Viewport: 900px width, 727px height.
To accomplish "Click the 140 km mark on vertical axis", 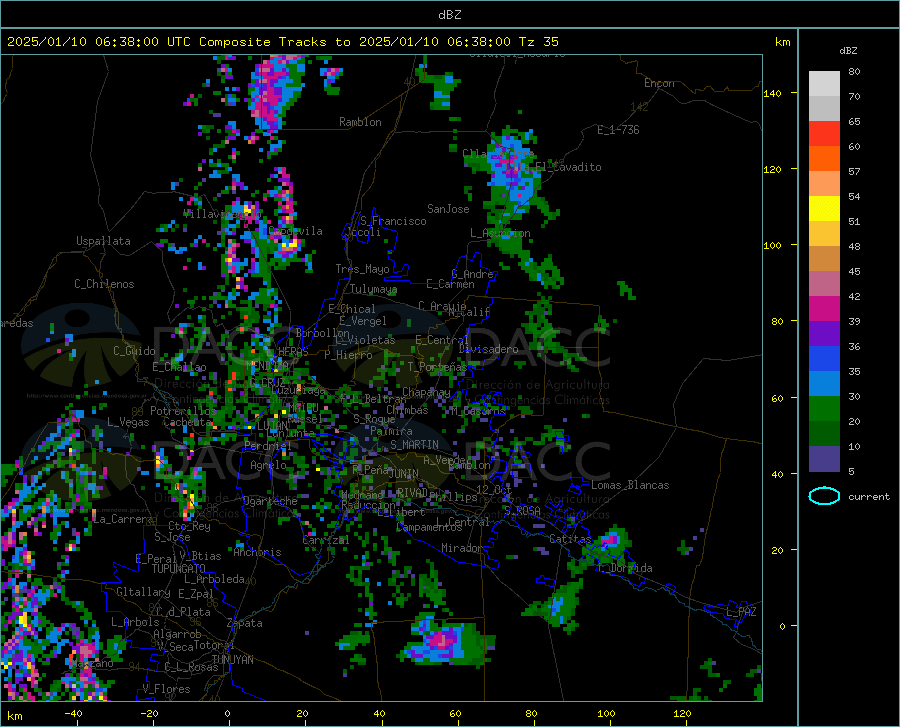I will pyautogui.click(x=773, y=94).
